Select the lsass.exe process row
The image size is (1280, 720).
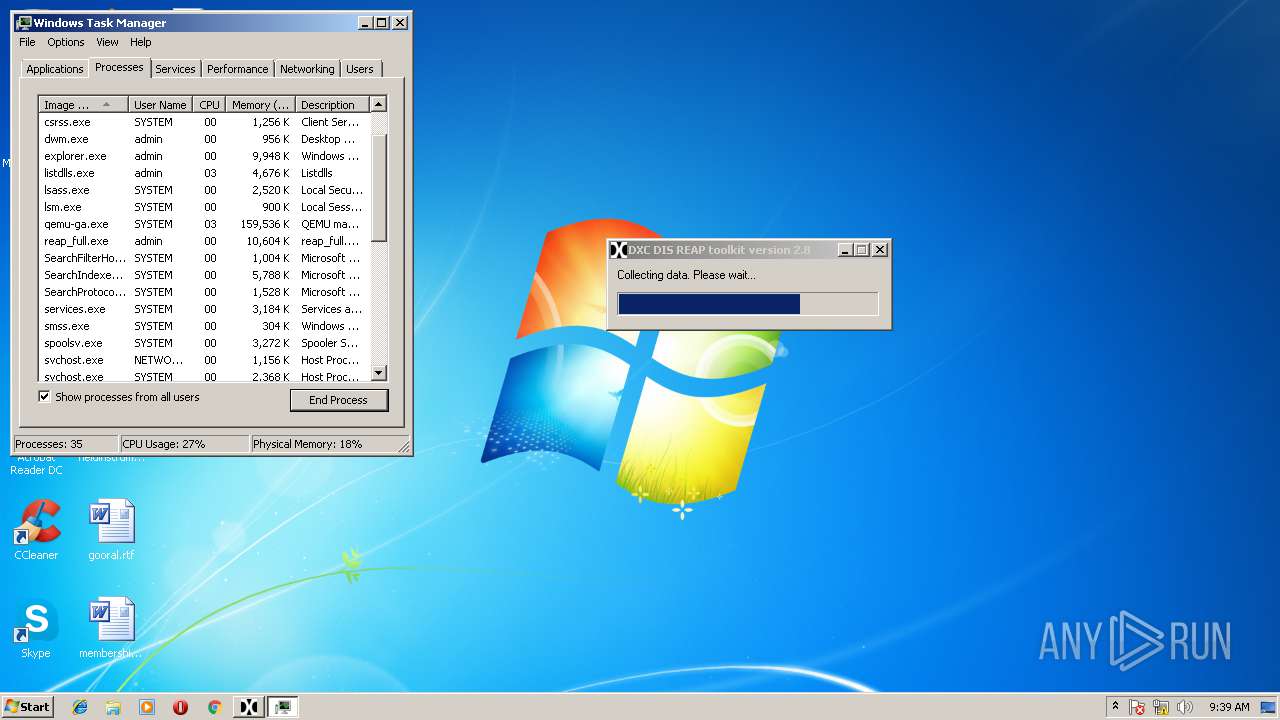coord(204,190)
